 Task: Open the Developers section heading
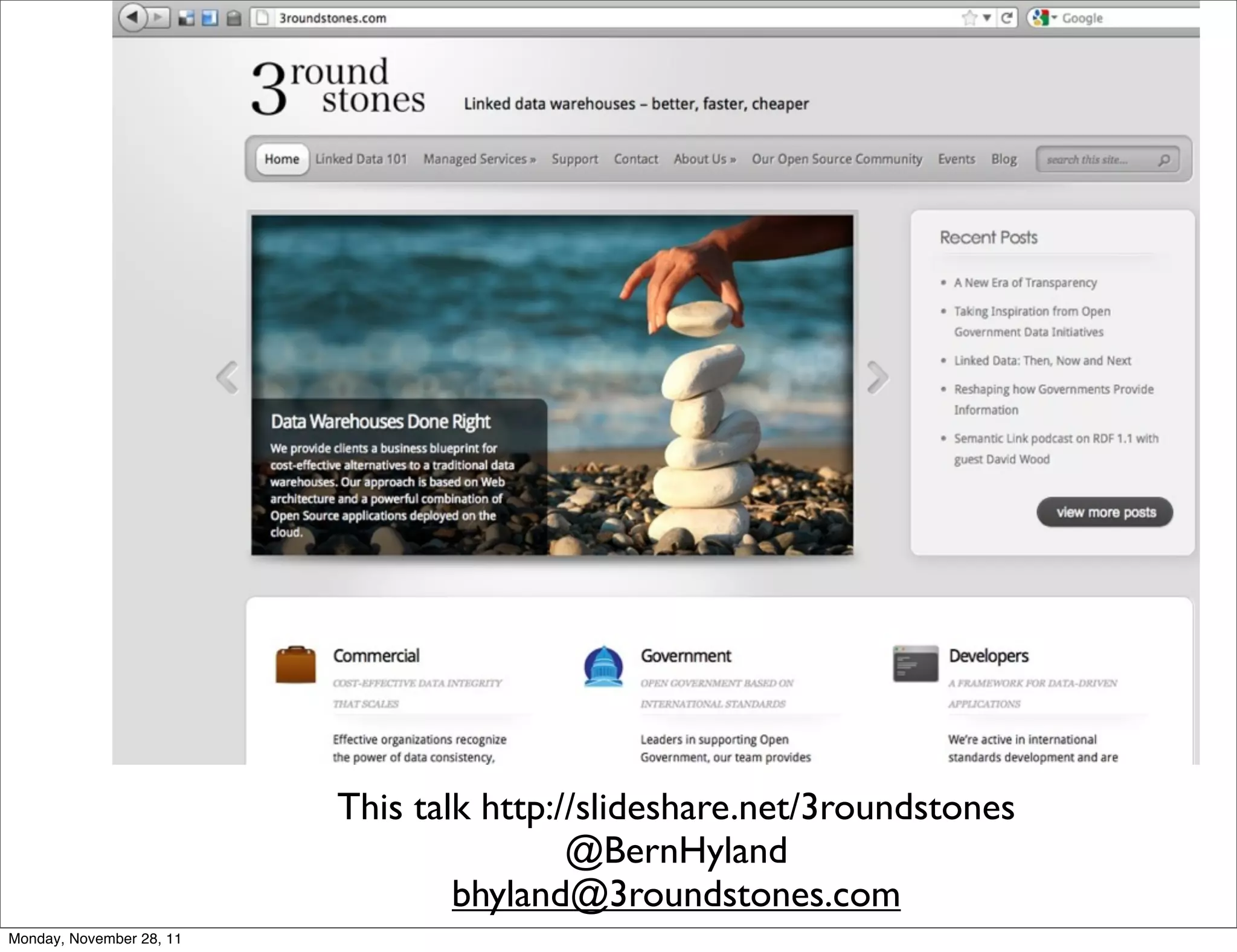click(988, 656)
